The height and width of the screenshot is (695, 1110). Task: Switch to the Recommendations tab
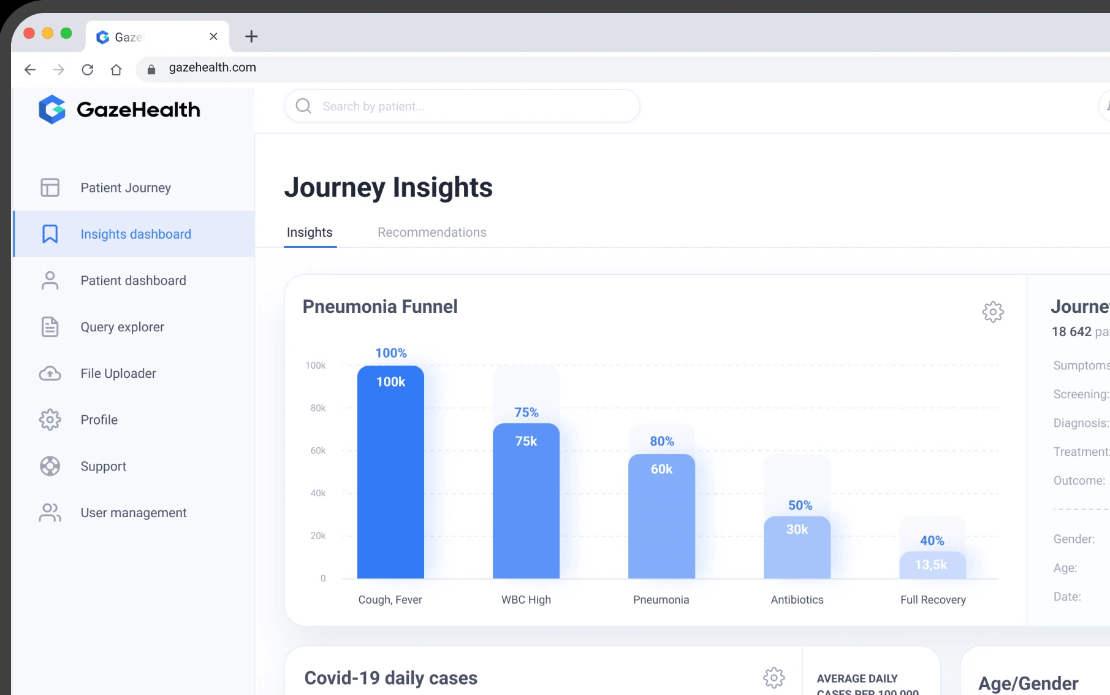click(432, 232)
